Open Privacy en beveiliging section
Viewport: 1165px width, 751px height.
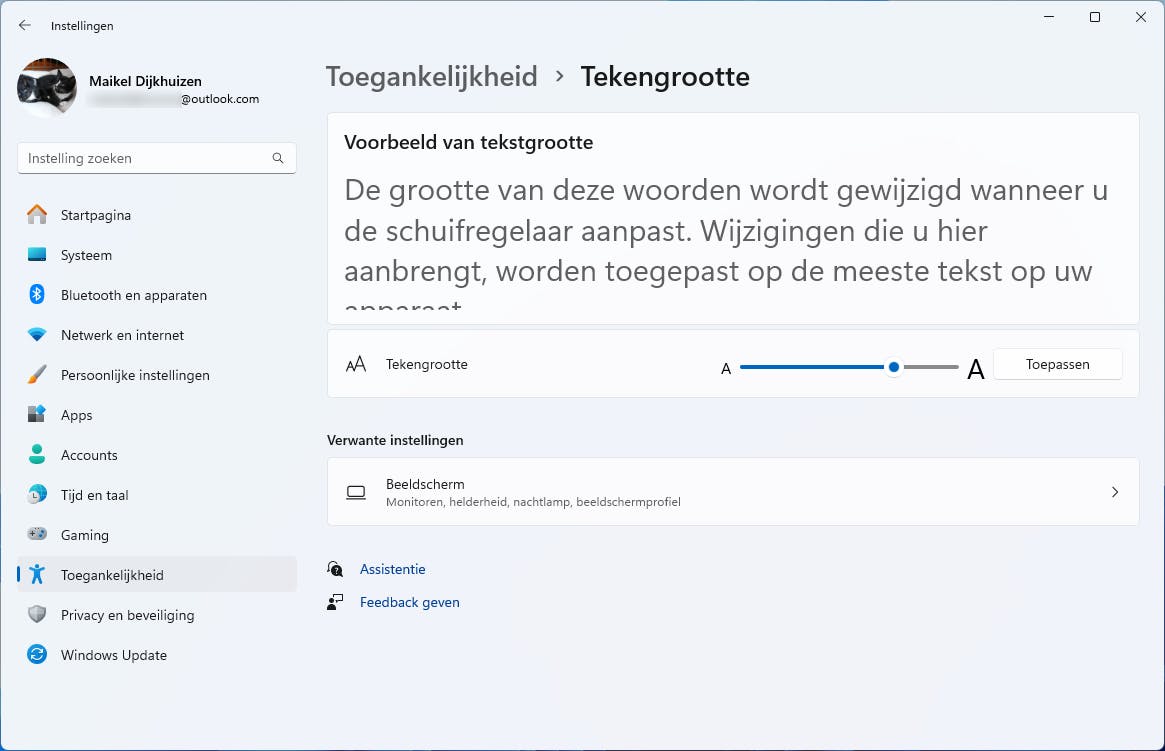pyautogui.click(x=127, y=615)
